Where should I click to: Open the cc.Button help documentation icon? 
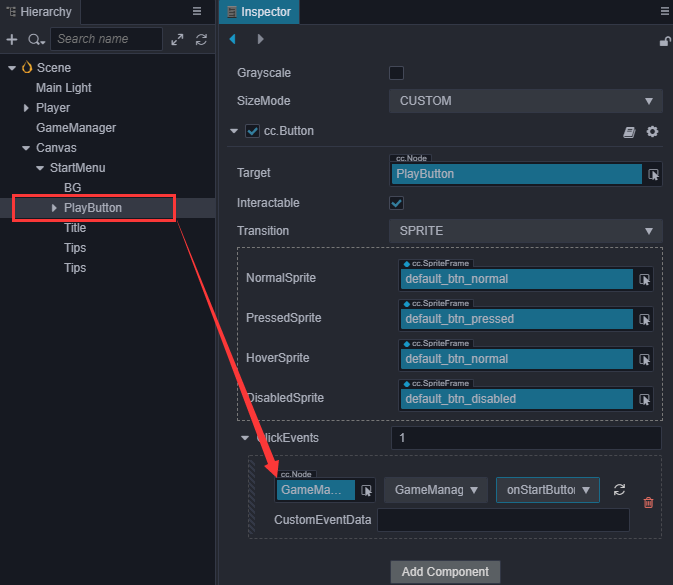point(629,131)
